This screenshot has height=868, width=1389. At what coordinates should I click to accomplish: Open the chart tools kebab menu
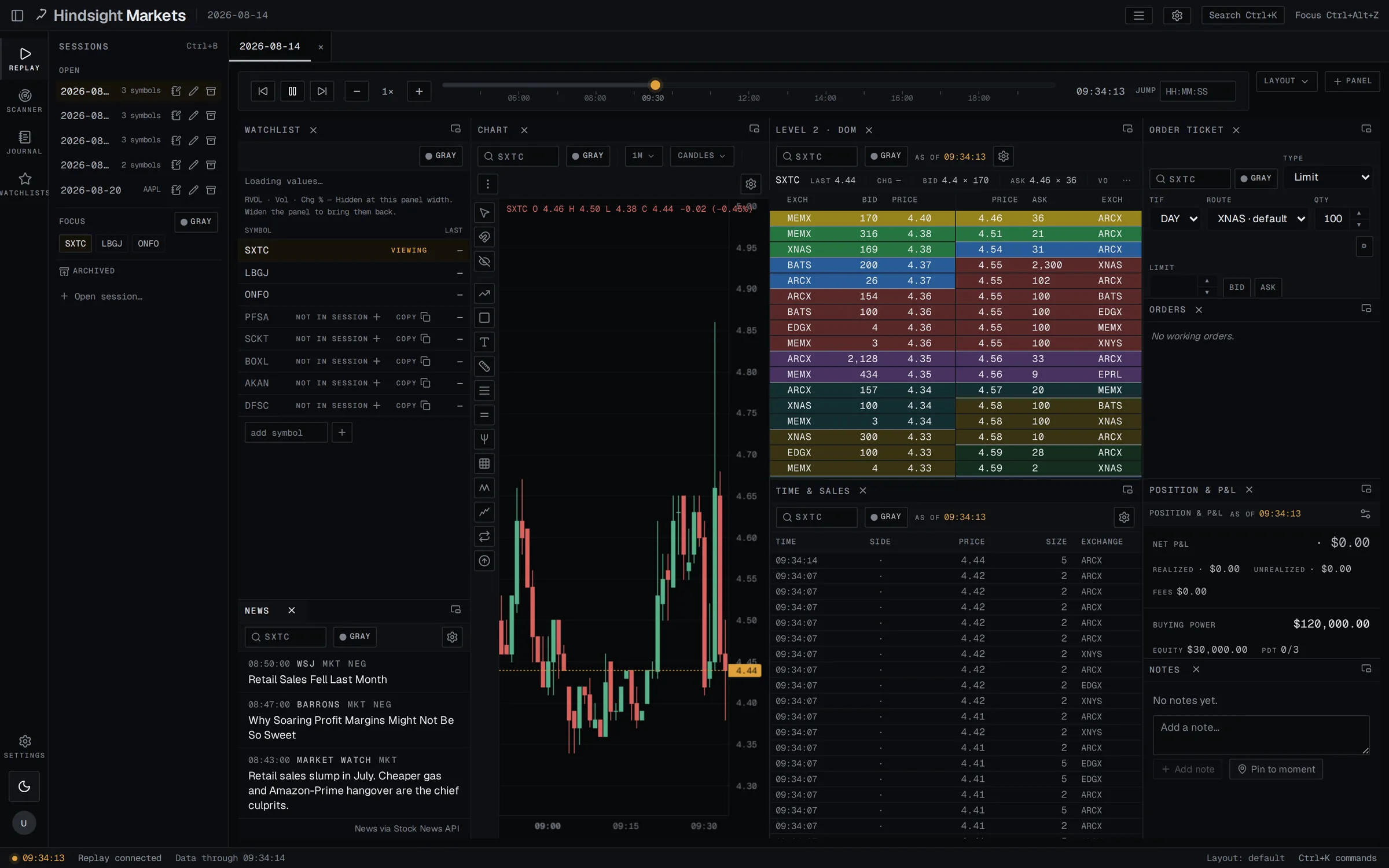coord(487,184)
